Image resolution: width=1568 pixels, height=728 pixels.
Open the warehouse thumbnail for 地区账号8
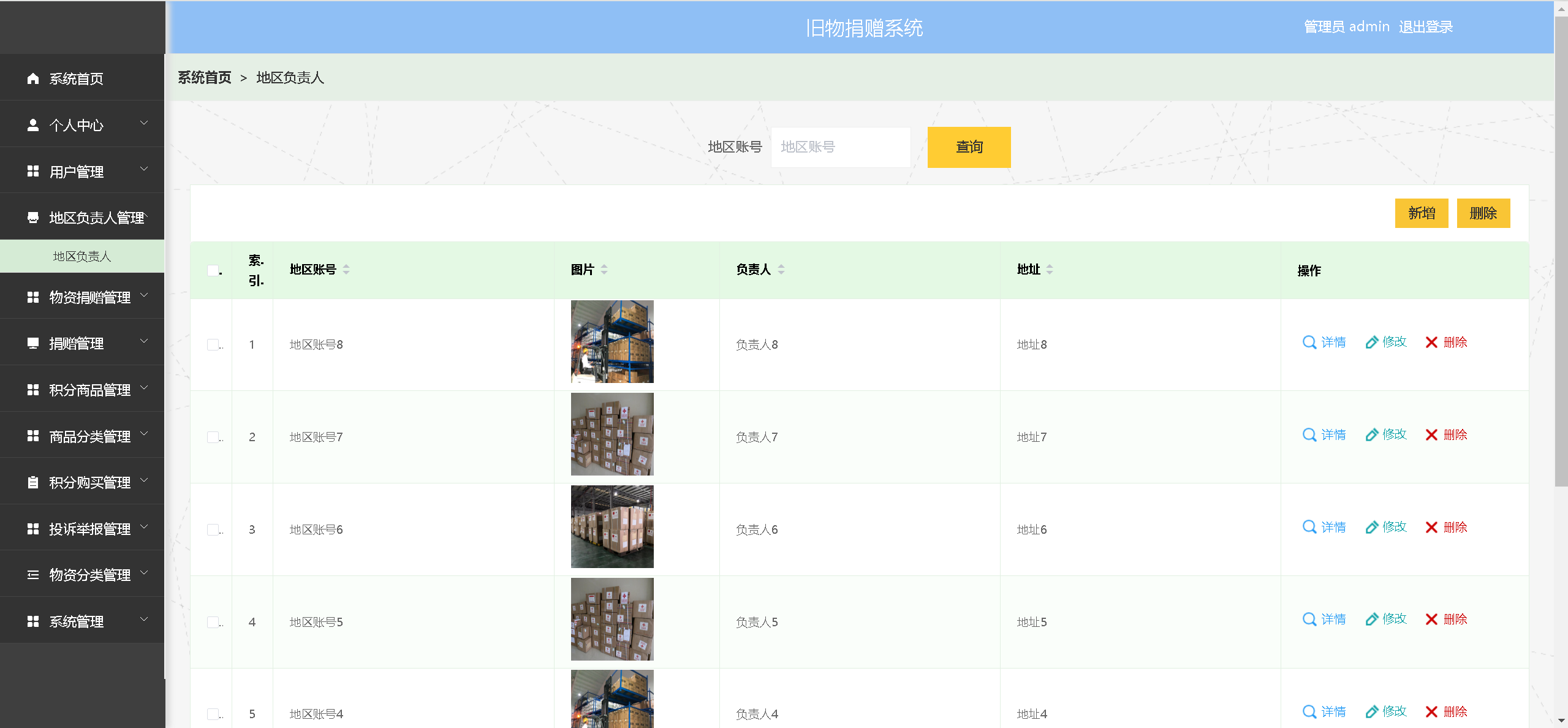(612, 341)
